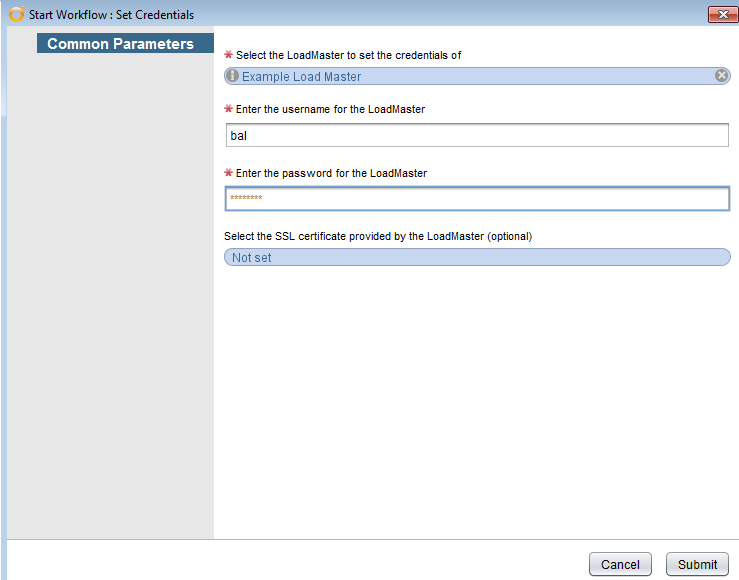Click the Enter the username label text
This screenshot has height=580, width=739.
point(330,109)
